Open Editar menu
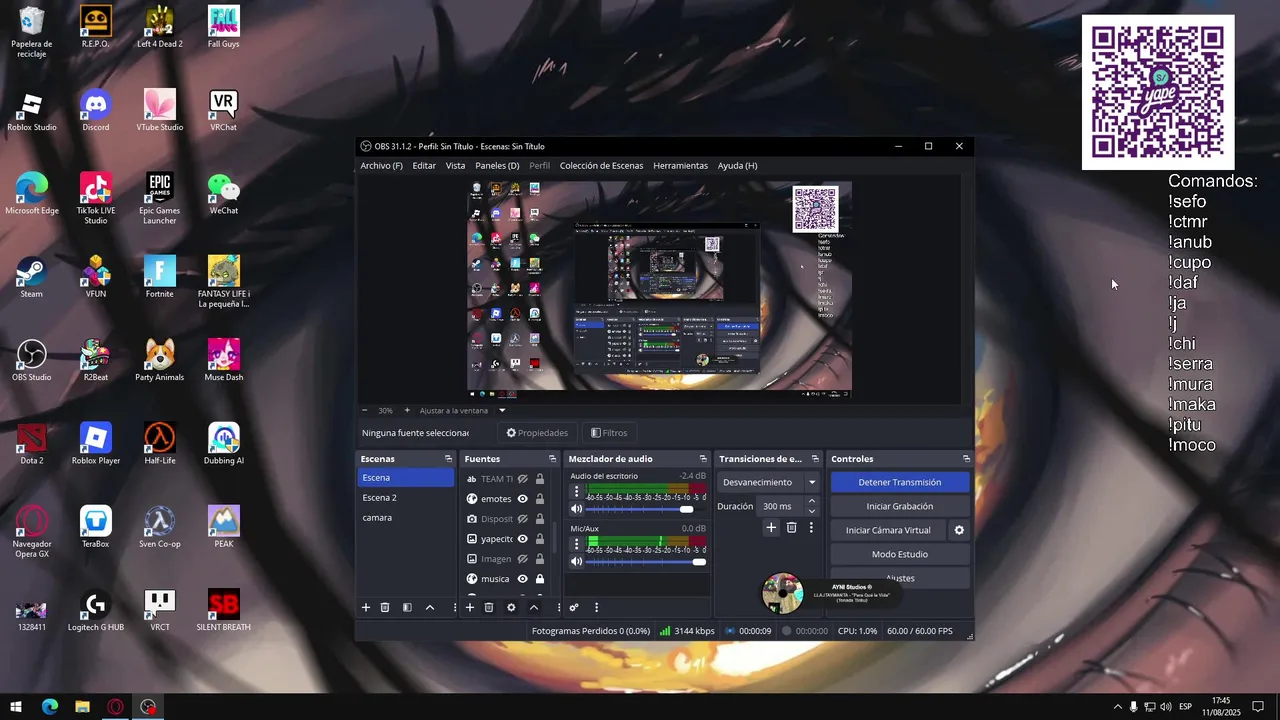This screenshot has height=720, width=1280. point(424,166)
